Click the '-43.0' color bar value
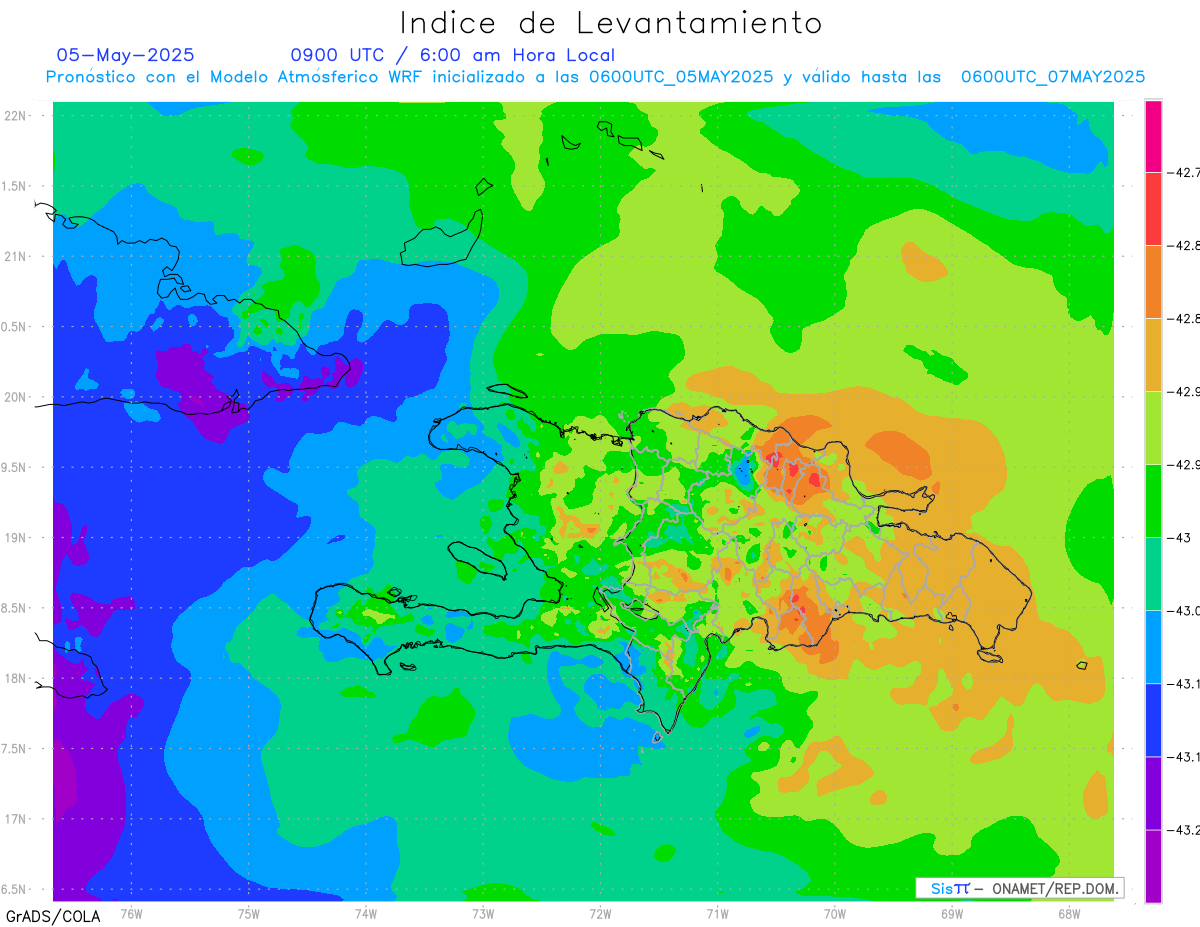This screenshot has height=927, width=1200. point(1185,611)
